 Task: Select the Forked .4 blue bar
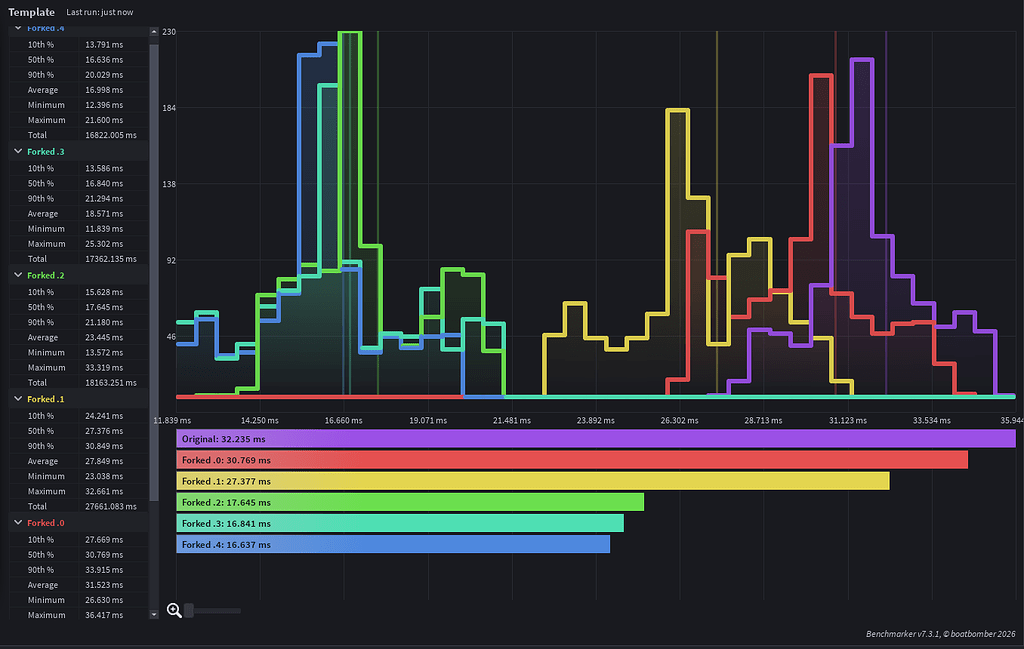pos(392,545)
